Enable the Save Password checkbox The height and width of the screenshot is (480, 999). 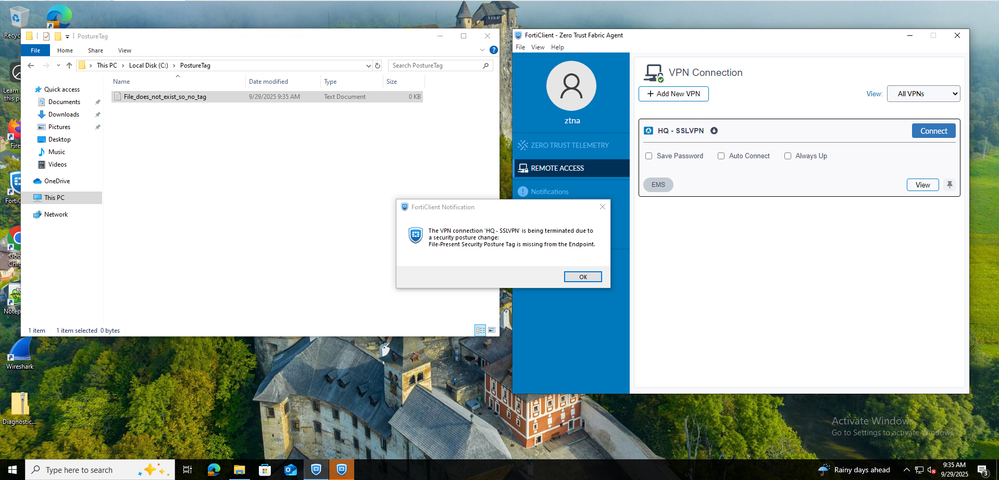(x=649, y=156)
